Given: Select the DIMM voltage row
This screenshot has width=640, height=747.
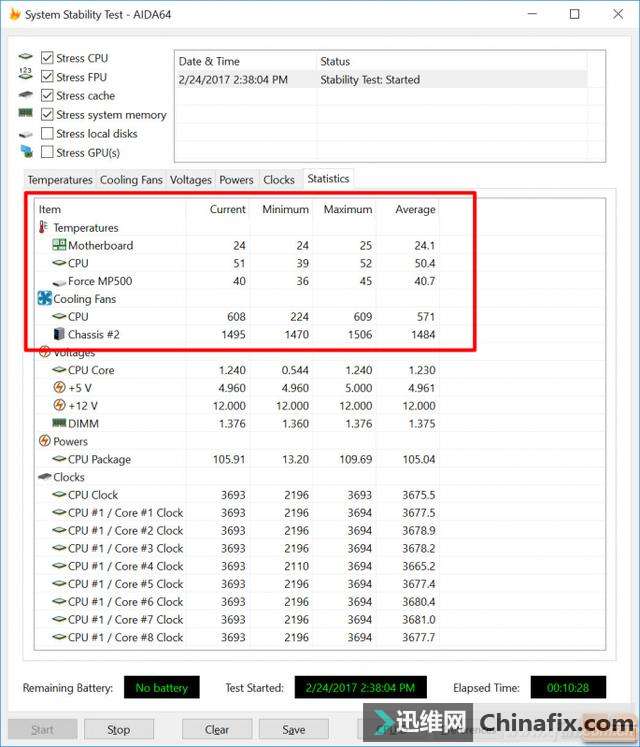Looking at the screenshot, I should pos(237,424).
